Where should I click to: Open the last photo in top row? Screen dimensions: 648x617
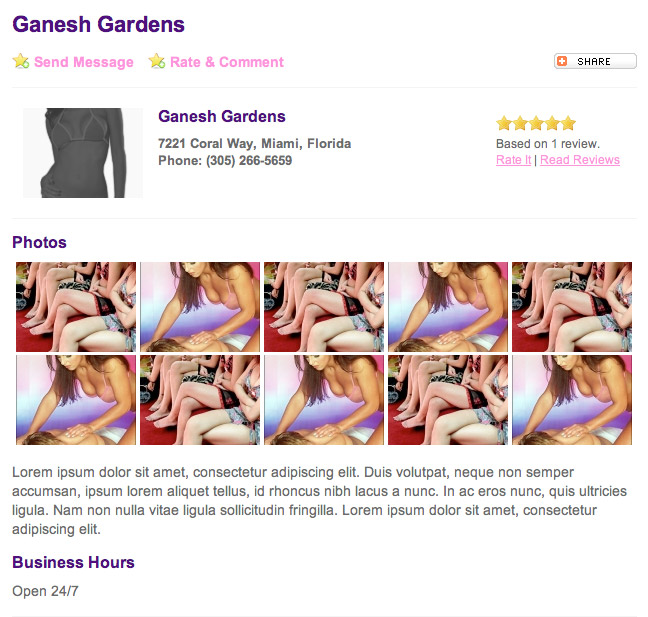click(x=572, y=307)
